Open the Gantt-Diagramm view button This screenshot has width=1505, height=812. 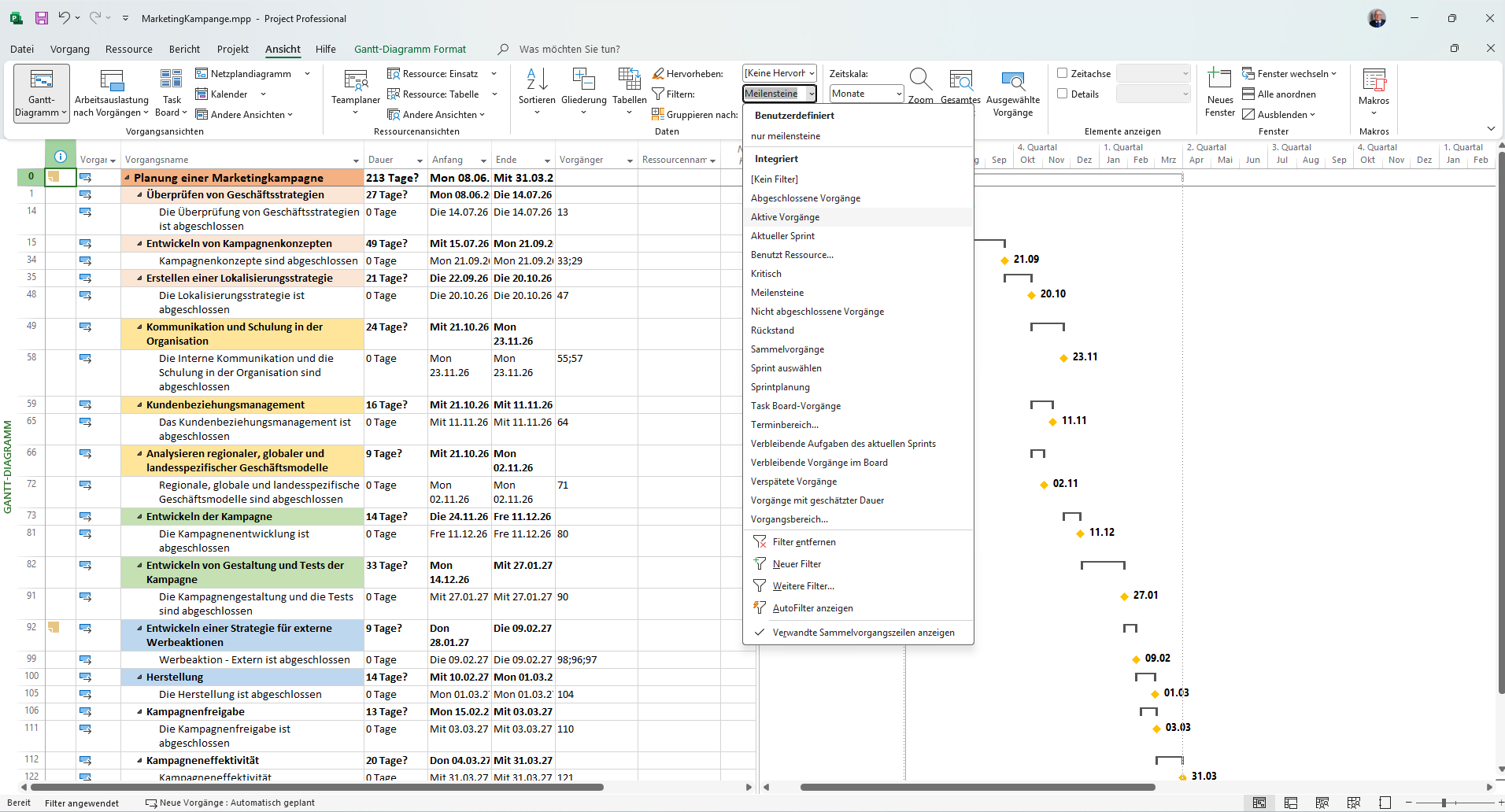click(42, 93)
